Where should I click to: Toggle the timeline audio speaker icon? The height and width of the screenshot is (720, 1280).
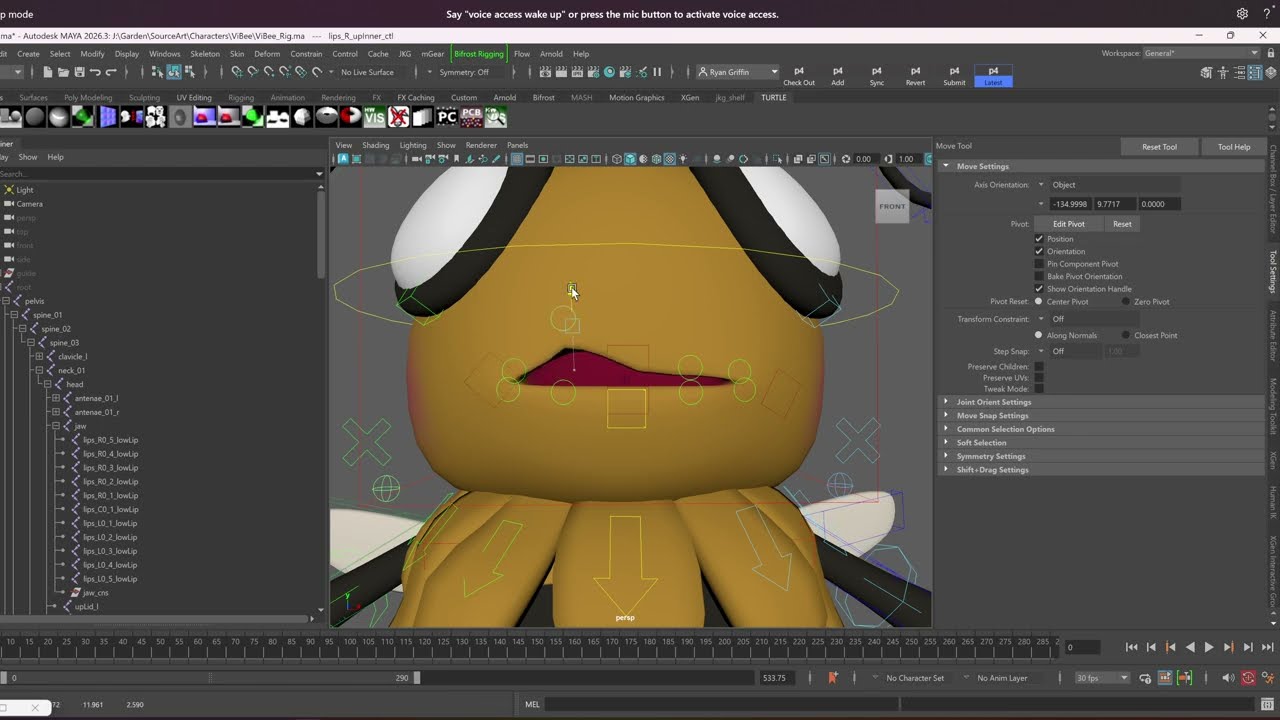pyautogui.click(x=1228, y=678)
